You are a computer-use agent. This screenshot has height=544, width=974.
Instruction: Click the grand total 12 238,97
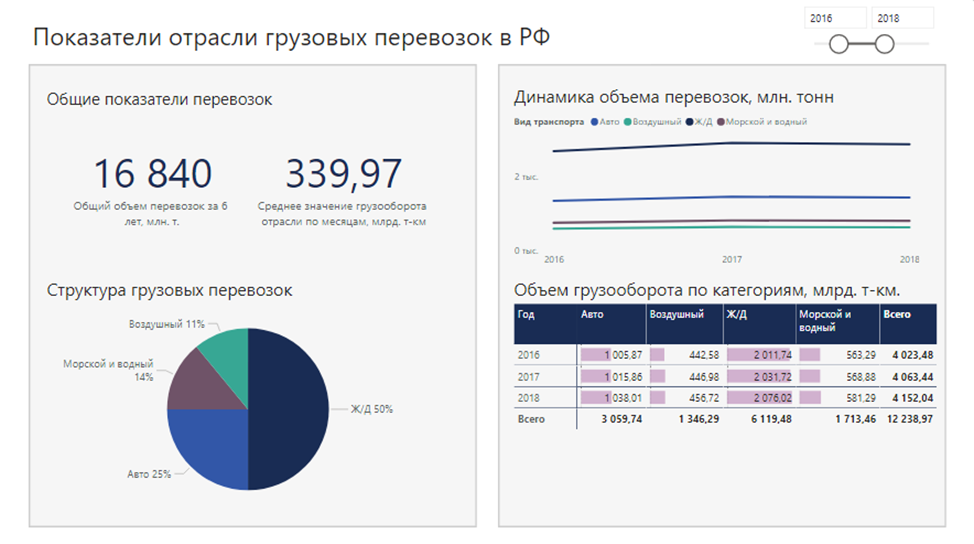[x=910, y=419]
